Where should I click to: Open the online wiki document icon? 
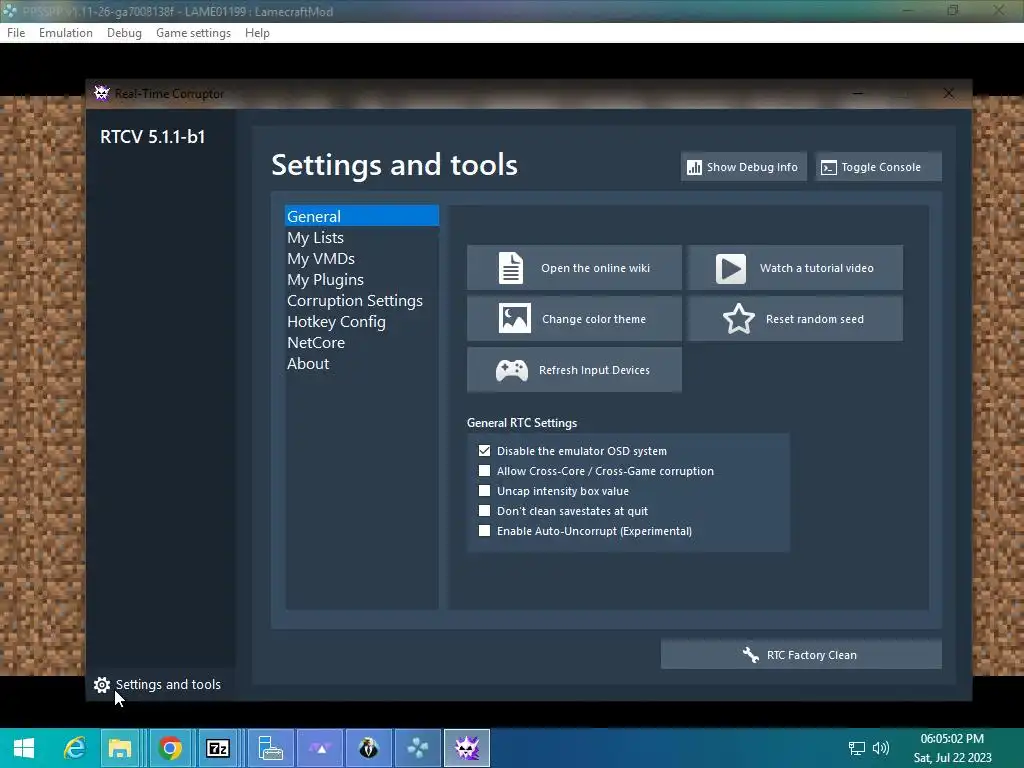pos(511,268)
